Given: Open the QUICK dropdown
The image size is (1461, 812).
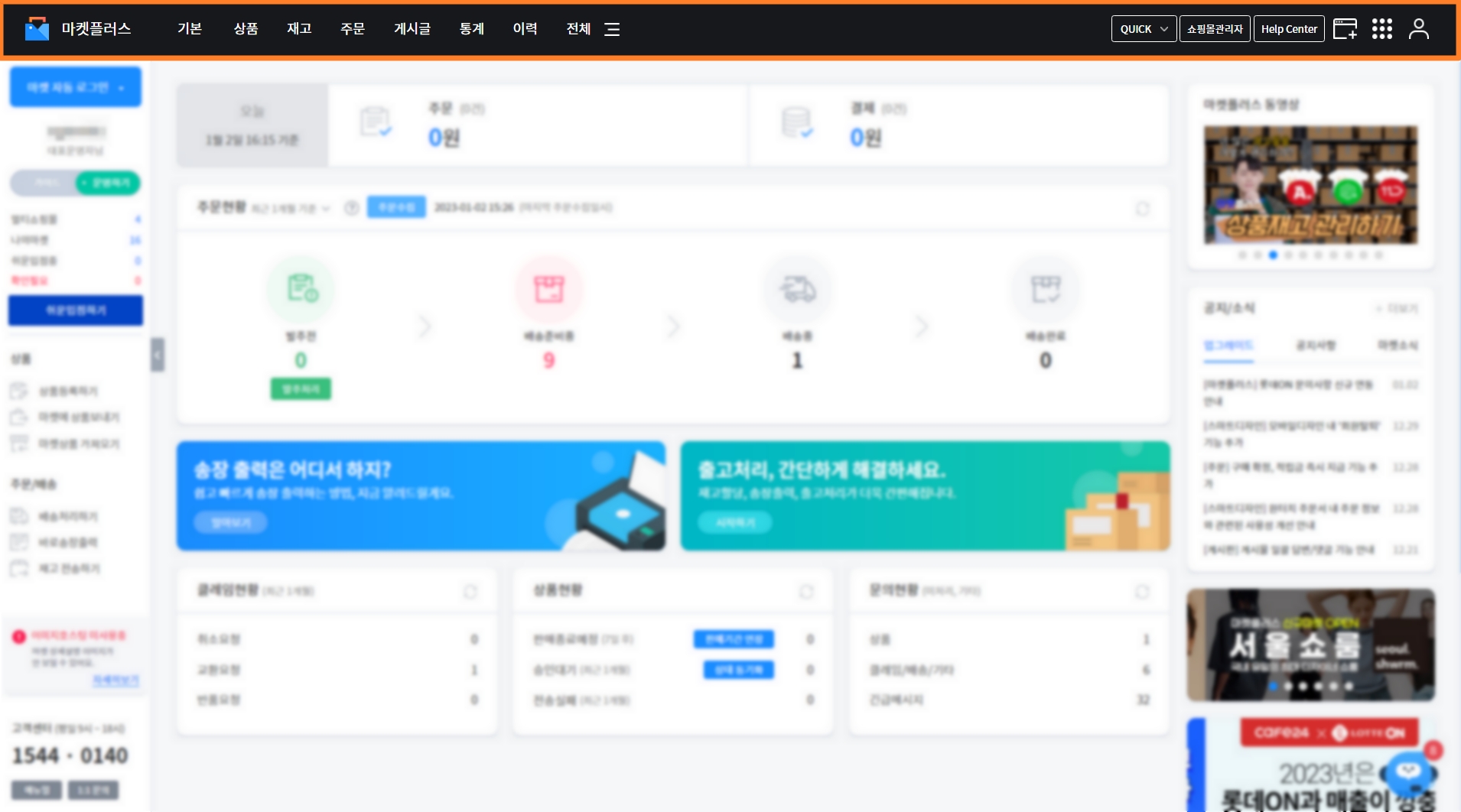Looking at the screenshot, I should pyautogui.click(x=1144, y=29).
